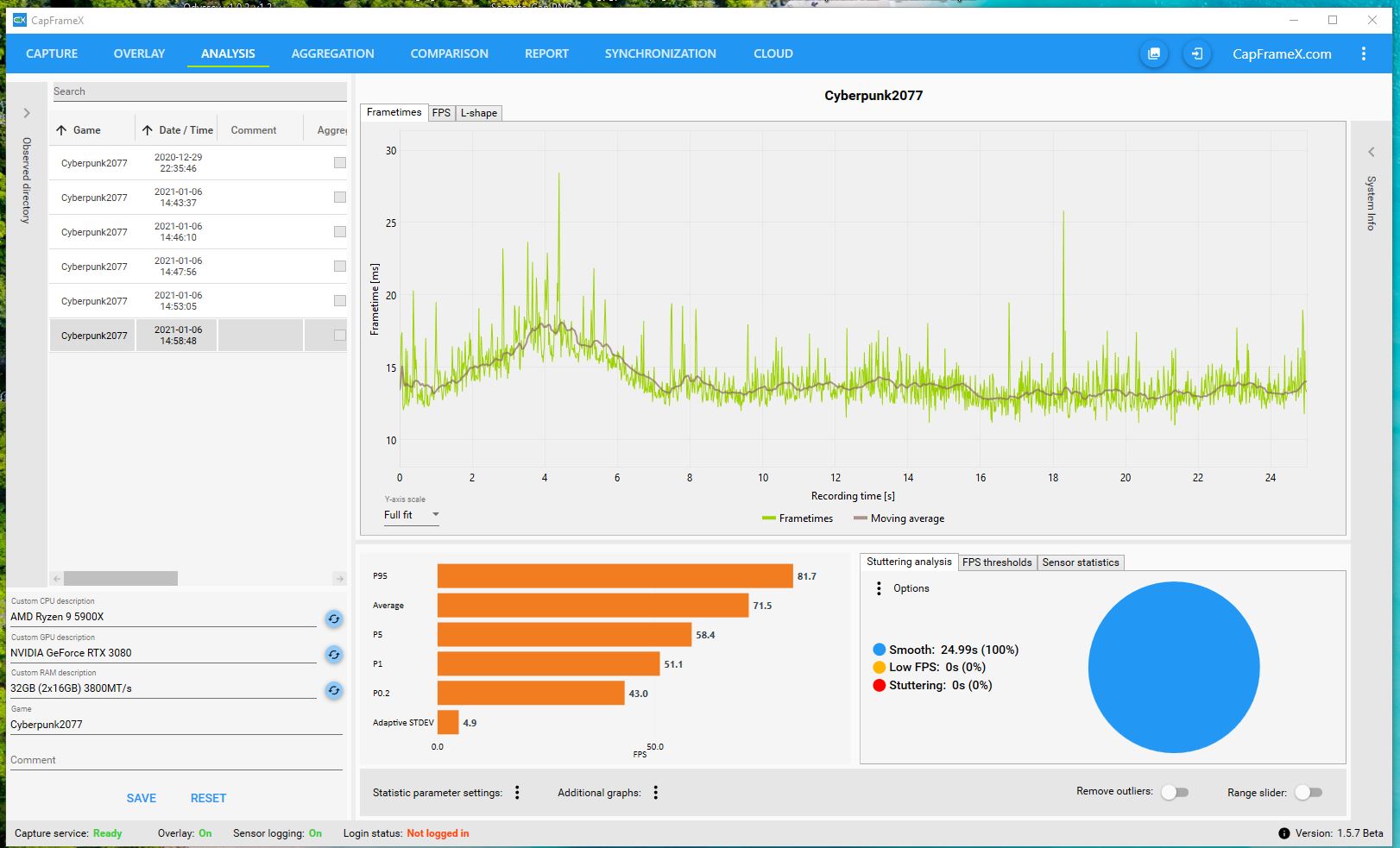Refresh the custom CPU description
This screenshot has height=848, width=1400.
(x=334, y=619)
